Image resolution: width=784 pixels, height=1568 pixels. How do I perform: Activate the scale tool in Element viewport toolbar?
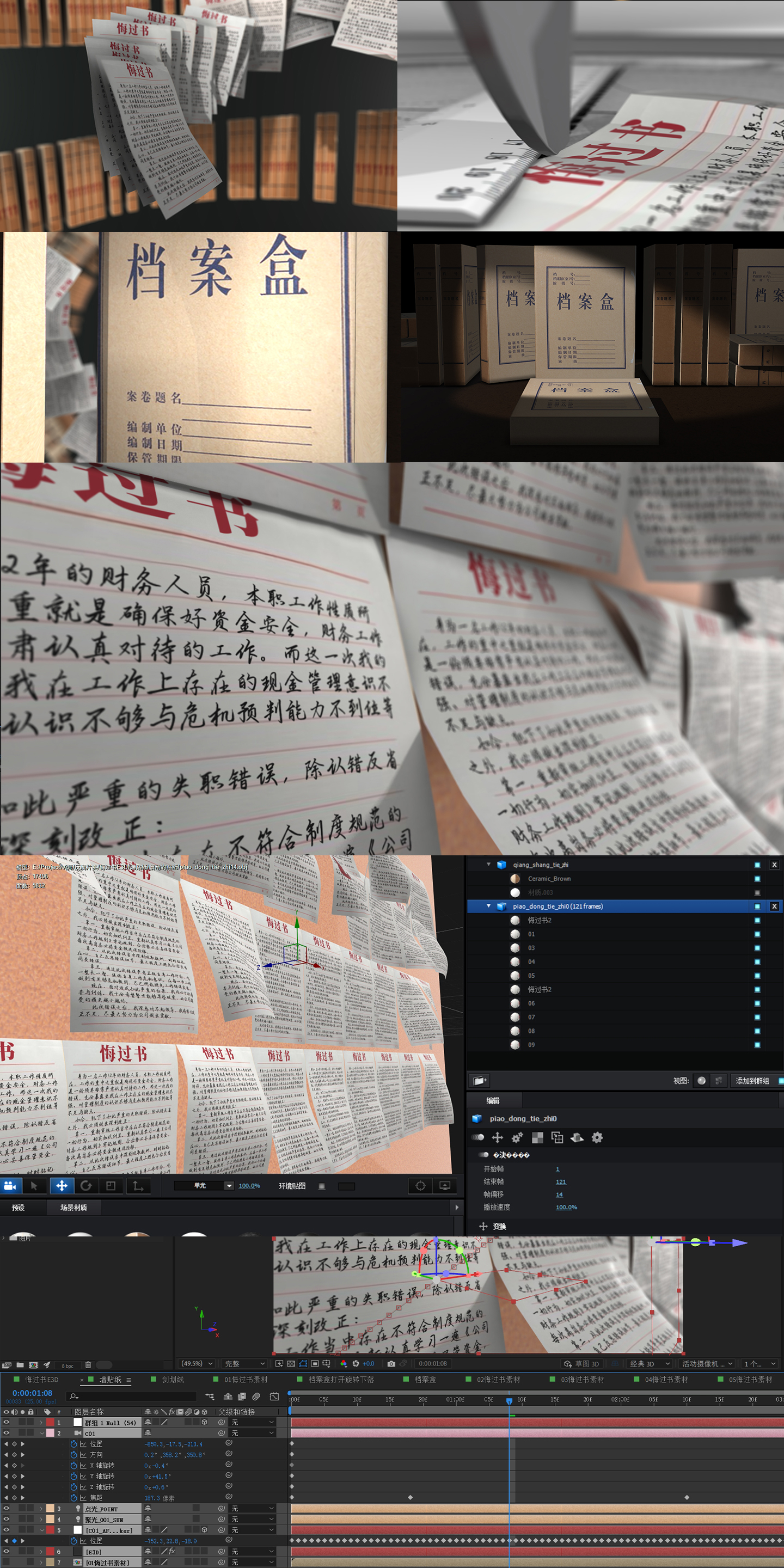[111, 1186]
